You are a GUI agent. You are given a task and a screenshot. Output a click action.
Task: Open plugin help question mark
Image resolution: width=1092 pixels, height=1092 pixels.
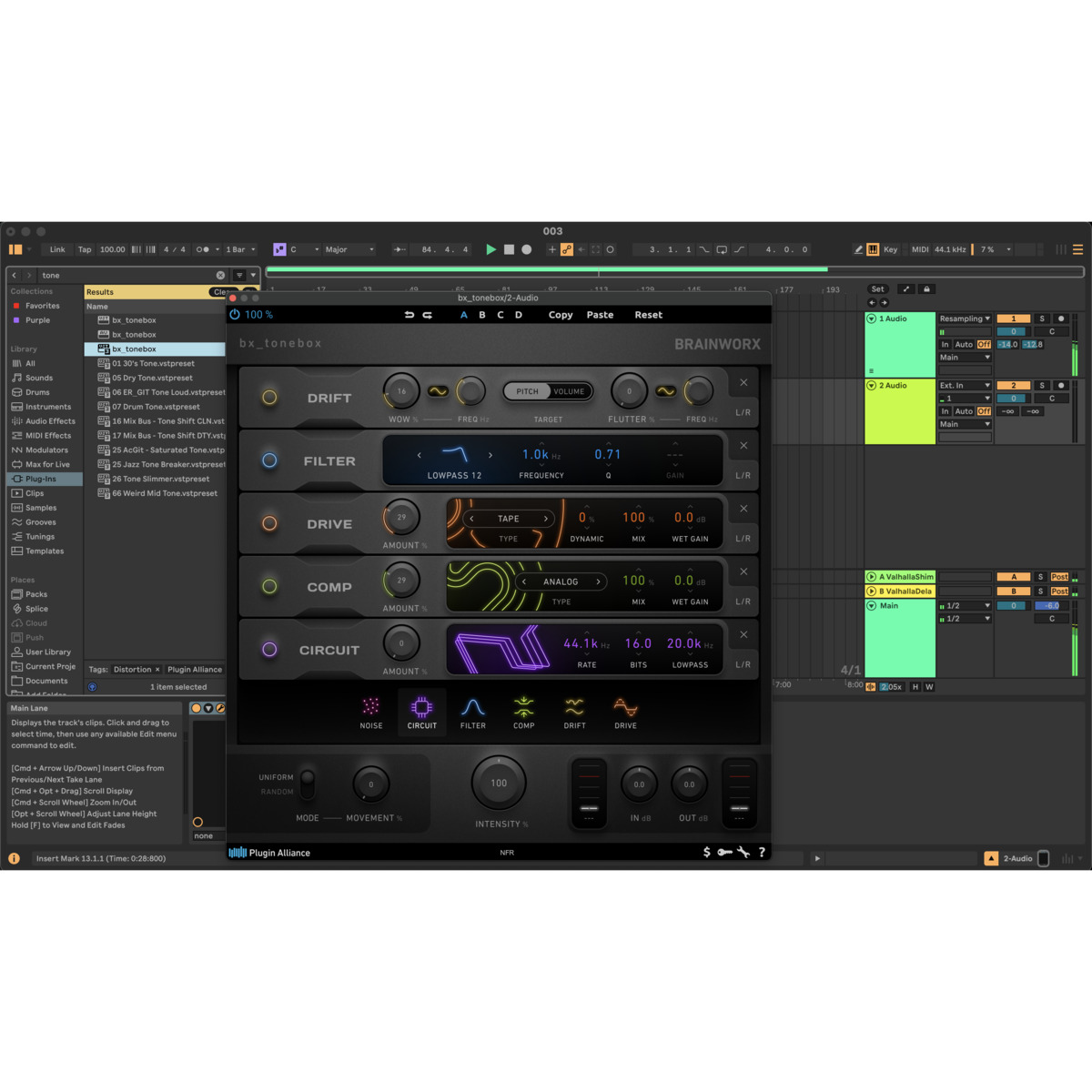[x=762, y=853]
